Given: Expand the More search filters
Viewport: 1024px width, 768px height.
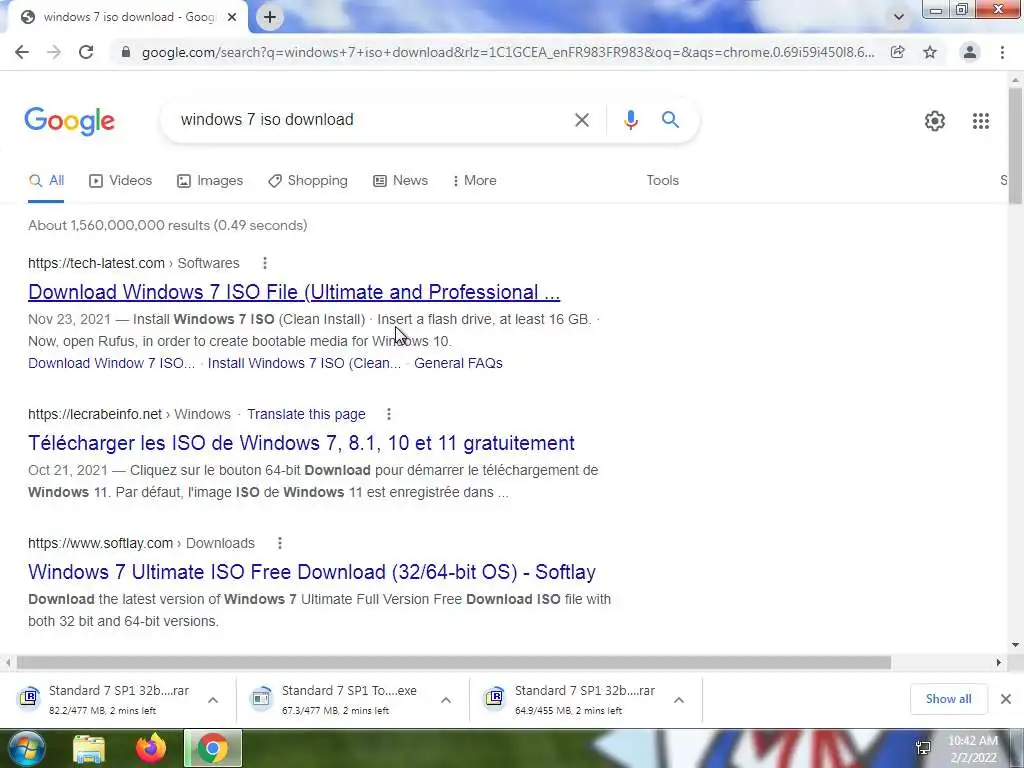Looking at the screenshot, I should (475, 181).
